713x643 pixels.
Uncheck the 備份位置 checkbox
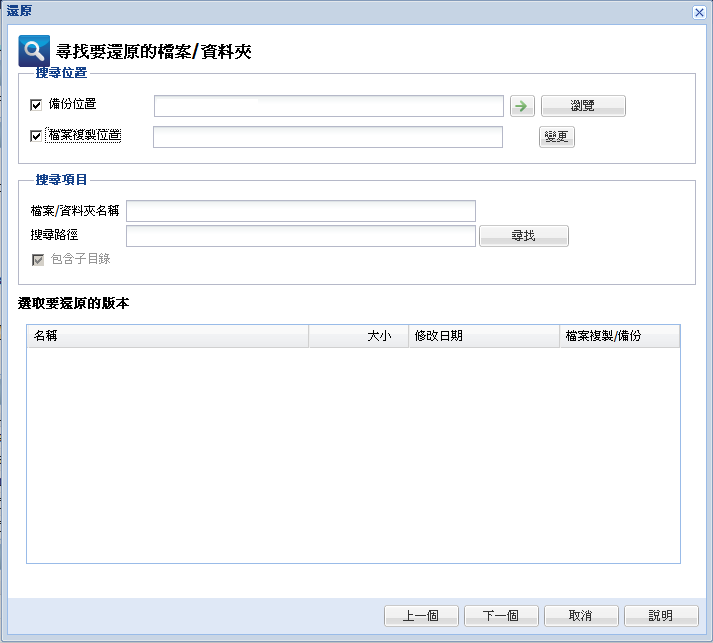[36, 105]
